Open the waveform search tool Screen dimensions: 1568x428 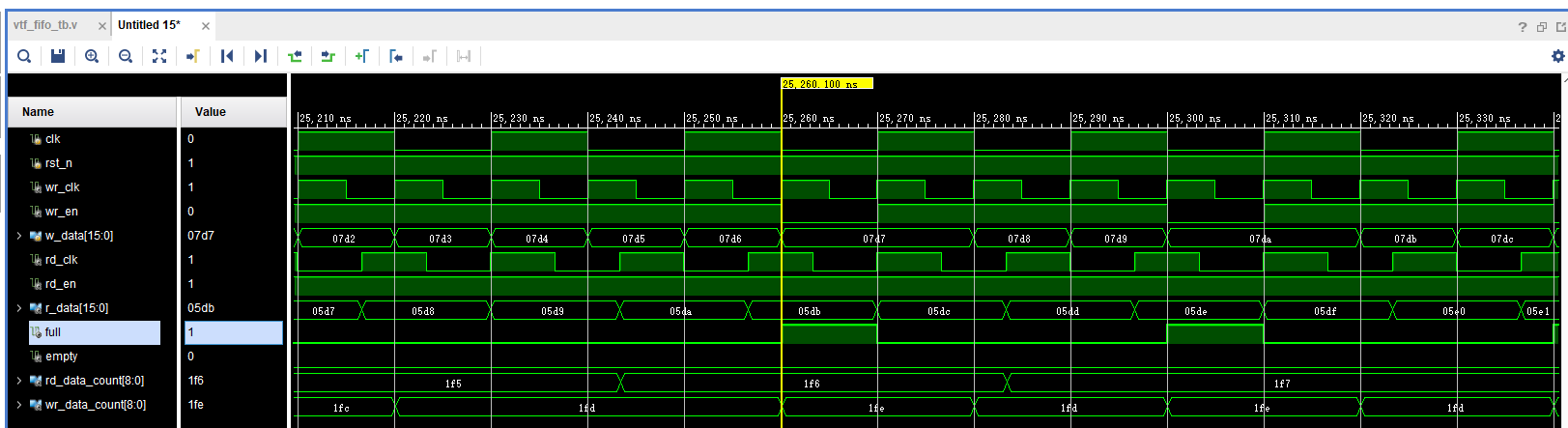24,56
